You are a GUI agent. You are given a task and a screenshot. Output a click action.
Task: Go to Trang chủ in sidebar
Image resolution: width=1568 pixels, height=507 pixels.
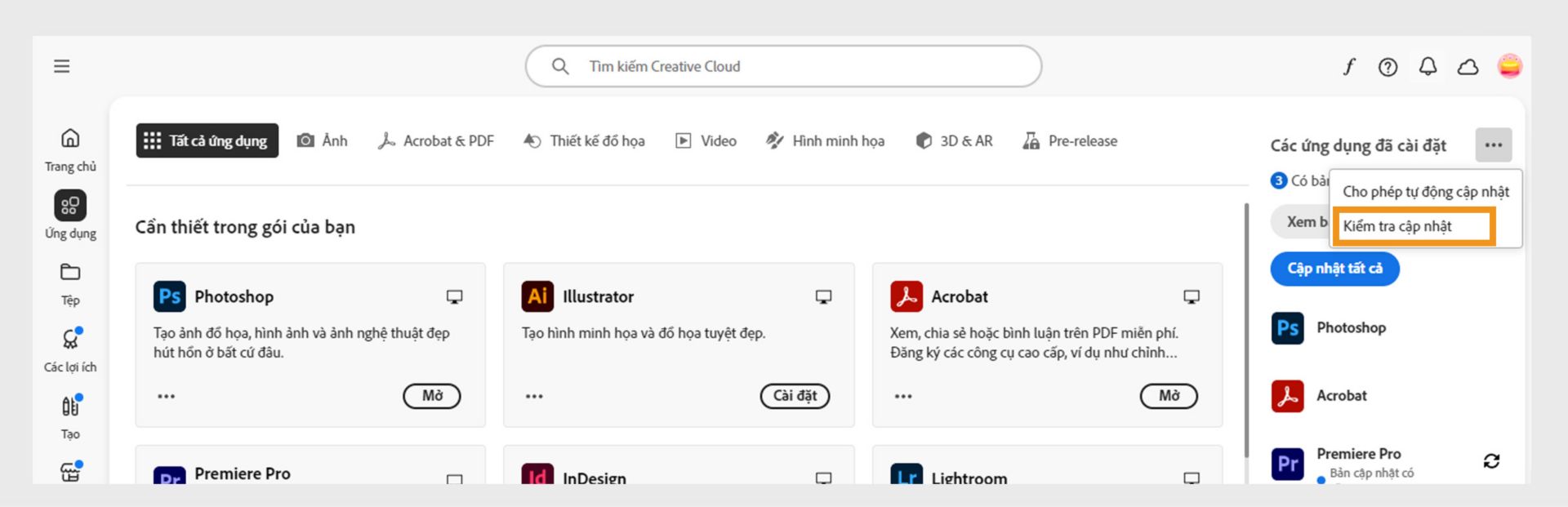70,150
